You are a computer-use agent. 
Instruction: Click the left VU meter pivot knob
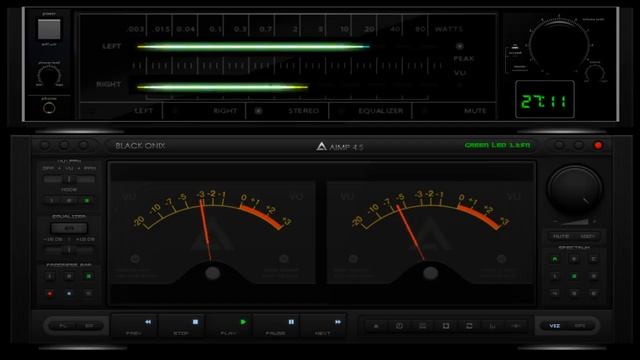coord(213,273)
